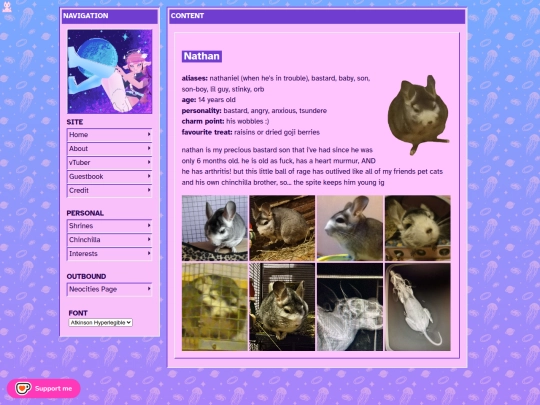Click the CONTENT panel header

317,16
